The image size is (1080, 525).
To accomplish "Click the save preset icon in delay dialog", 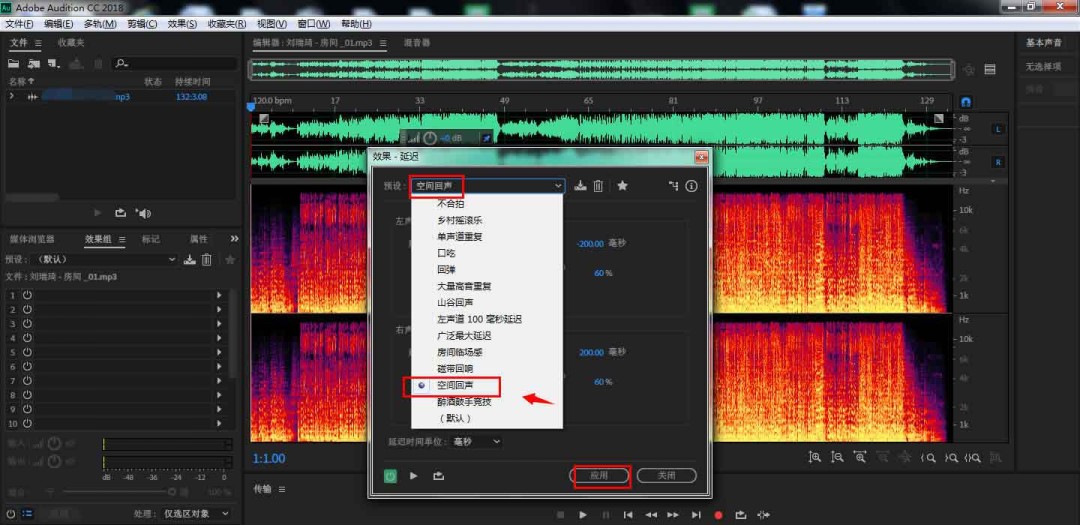I will click(580, 186).
